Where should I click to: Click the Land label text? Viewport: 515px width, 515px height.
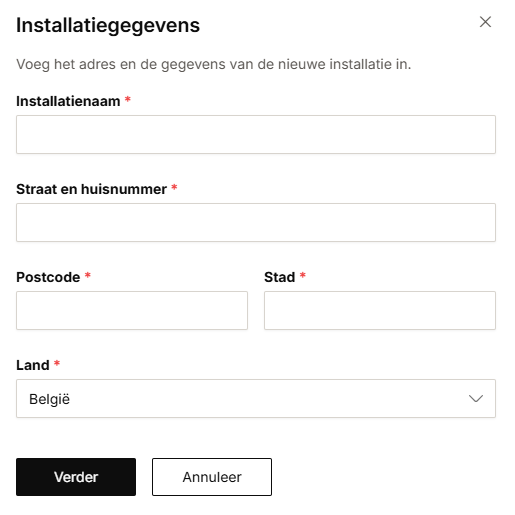tap(33, 365)
